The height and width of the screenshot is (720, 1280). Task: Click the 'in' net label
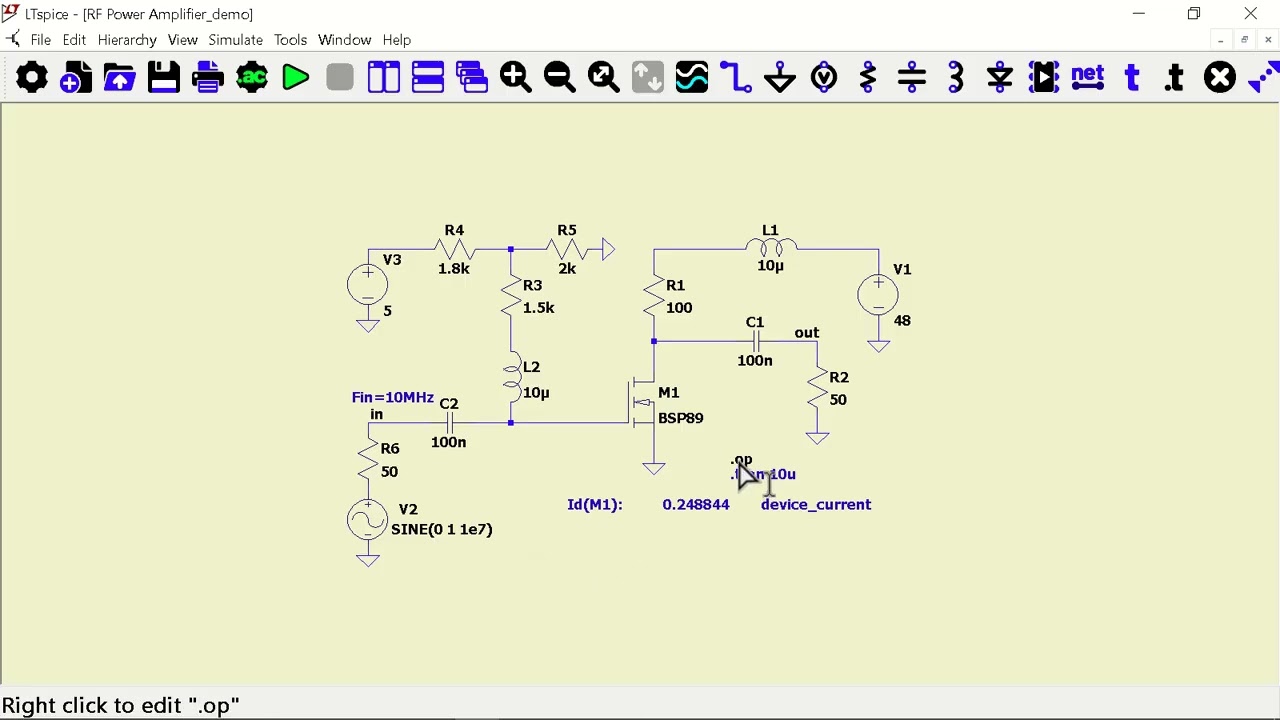[376, 414]
